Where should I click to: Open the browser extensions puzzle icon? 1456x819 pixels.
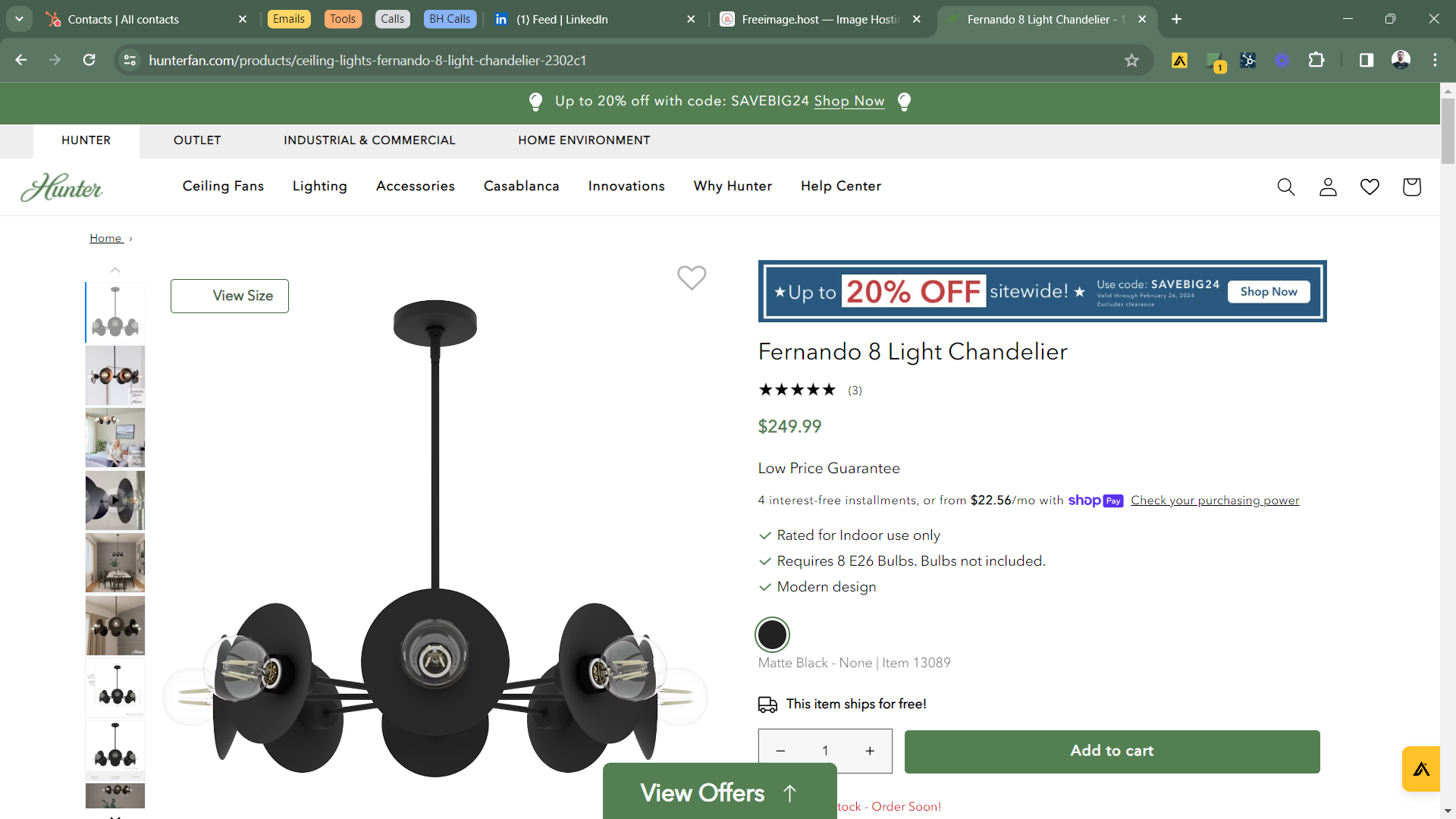1316,60
